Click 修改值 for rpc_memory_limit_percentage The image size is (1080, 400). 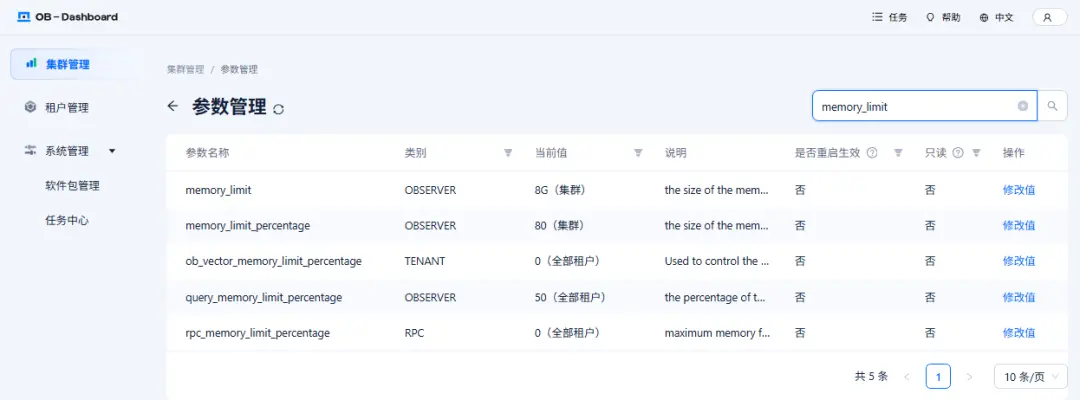pyautogui.click(x=1019, y=333)
